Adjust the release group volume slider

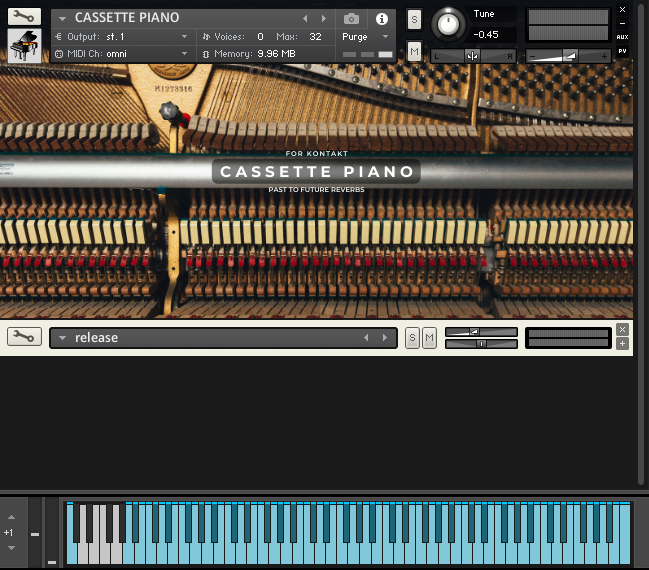(x=481, y=332)
